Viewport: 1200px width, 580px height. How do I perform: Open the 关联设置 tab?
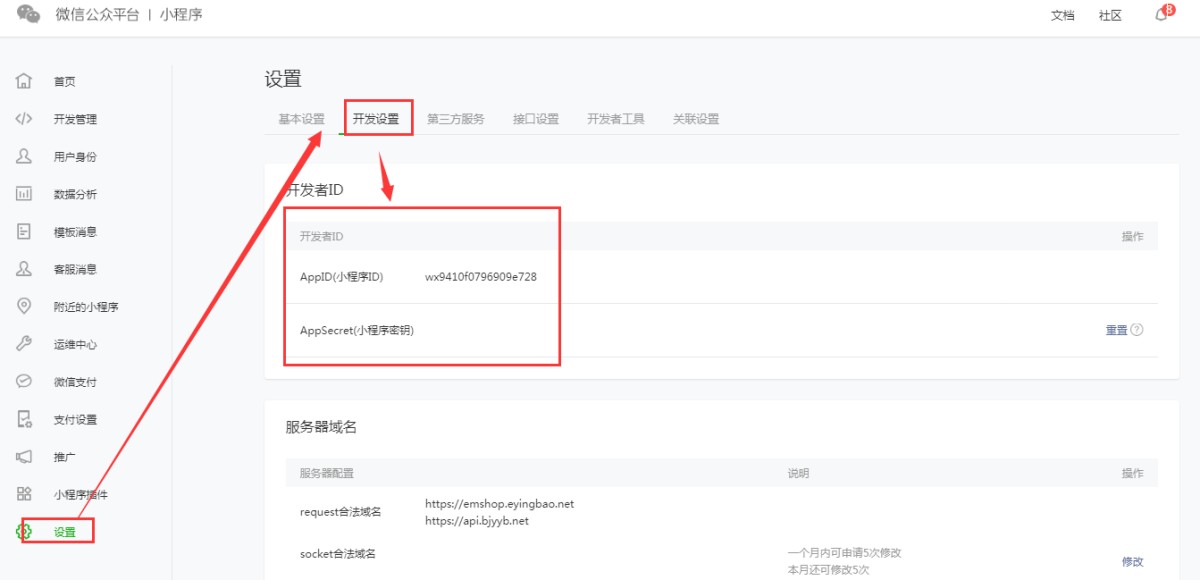coord(695,119)
